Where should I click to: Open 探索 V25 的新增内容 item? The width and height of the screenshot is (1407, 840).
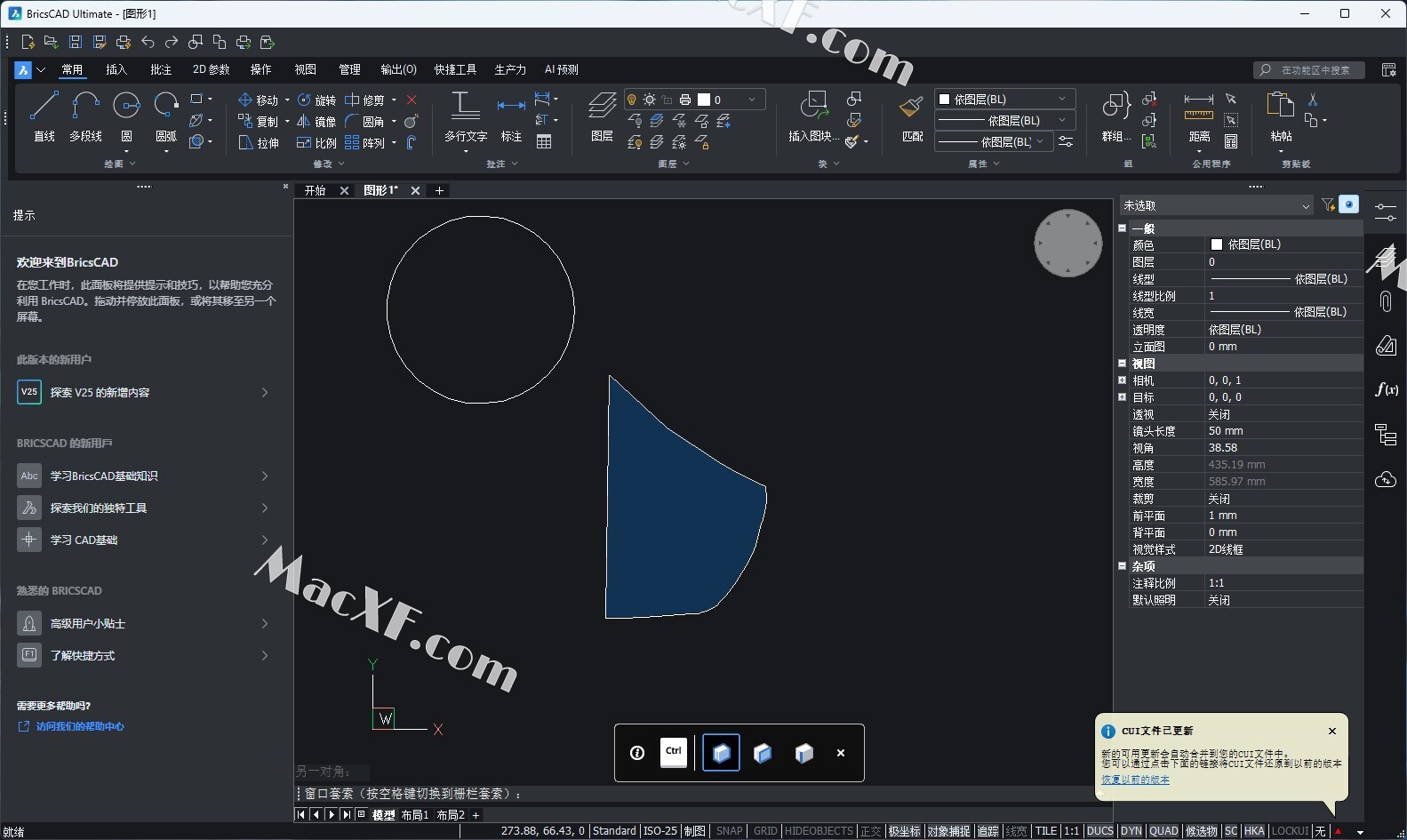[x=144, y=392]
